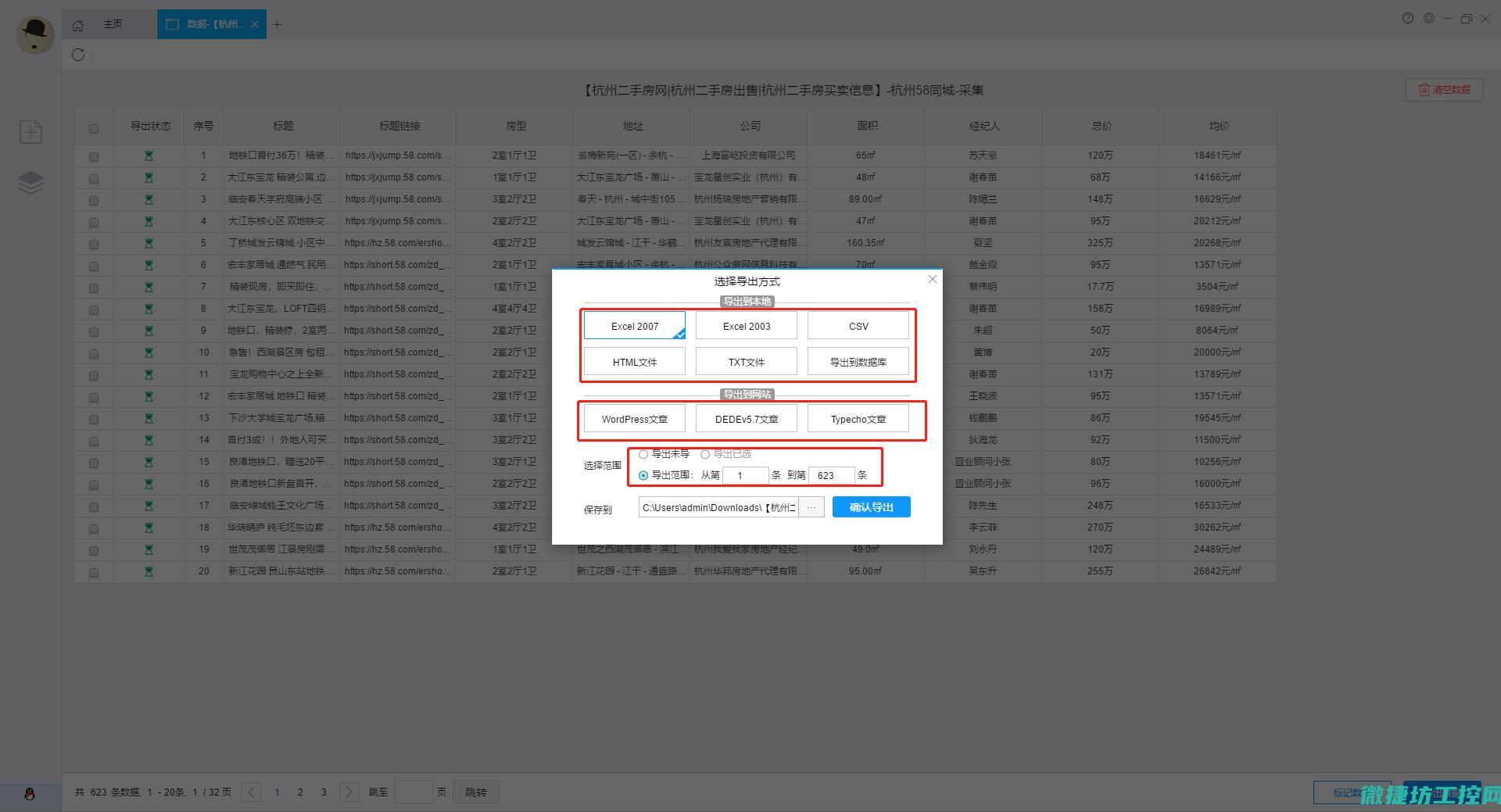Choose Typecho文章 export option
1501x812 pixels.
tap(858, 419)
